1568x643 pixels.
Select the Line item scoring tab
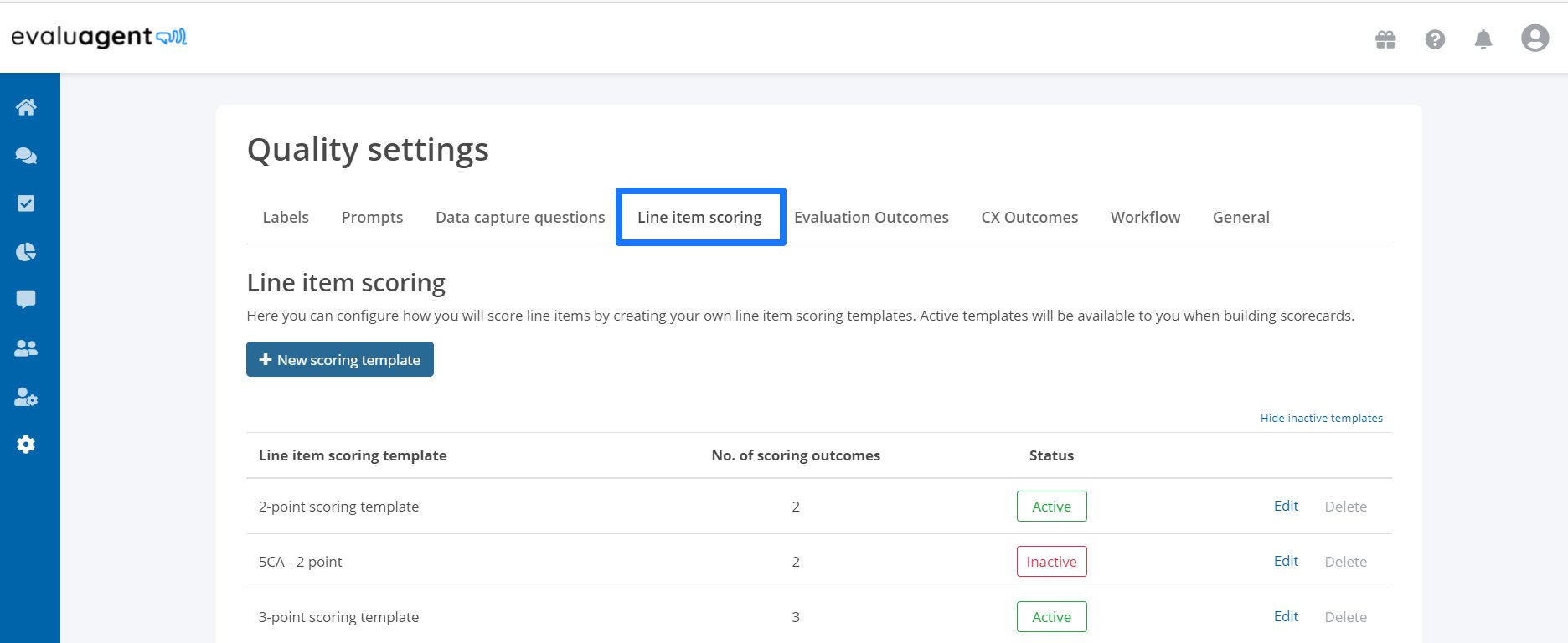point(699,217)
